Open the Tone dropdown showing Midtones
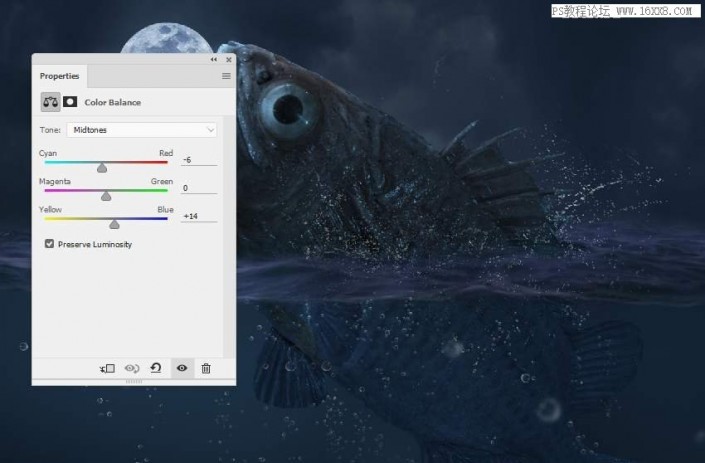The image size is (705, 463). click(x=142, y=130)
